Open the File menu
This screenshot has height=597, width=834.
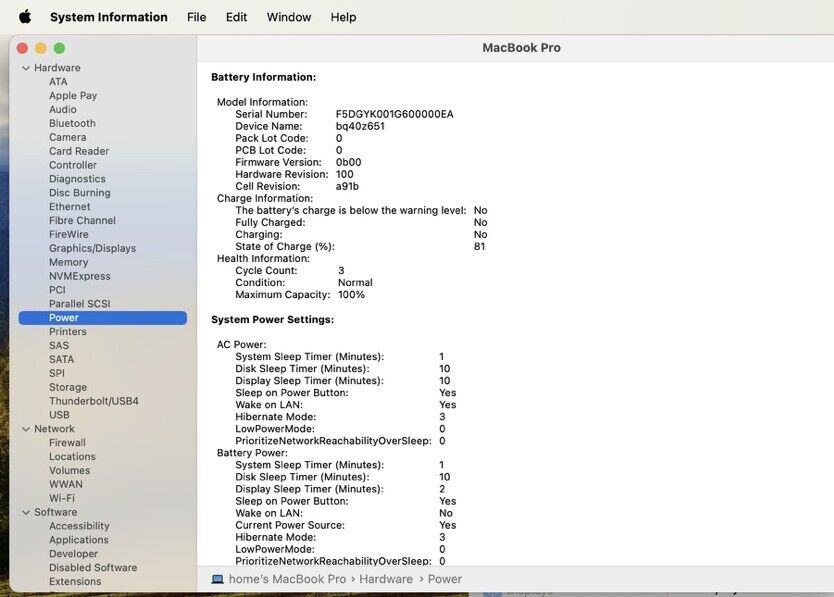(x=196, y=17)
